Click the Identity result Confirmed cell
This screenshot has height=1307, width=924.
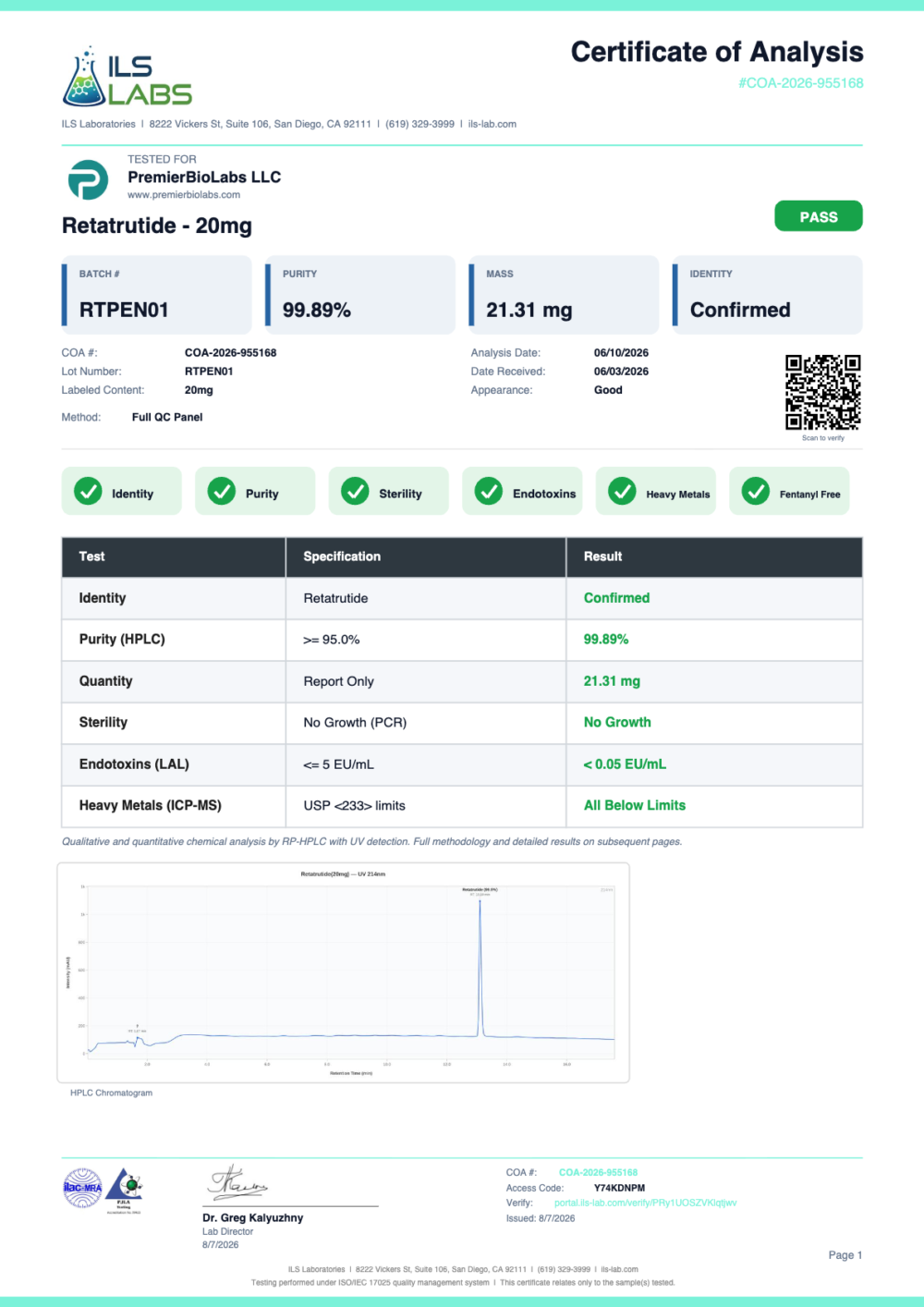(x=714, y=598)
